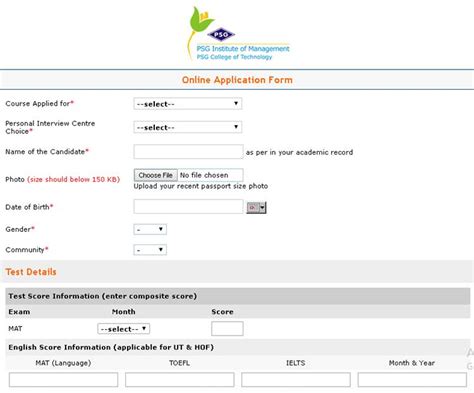Click the 'Online Application Form' heading
This screenshot has height=393, width=474.
pos(237,80)
